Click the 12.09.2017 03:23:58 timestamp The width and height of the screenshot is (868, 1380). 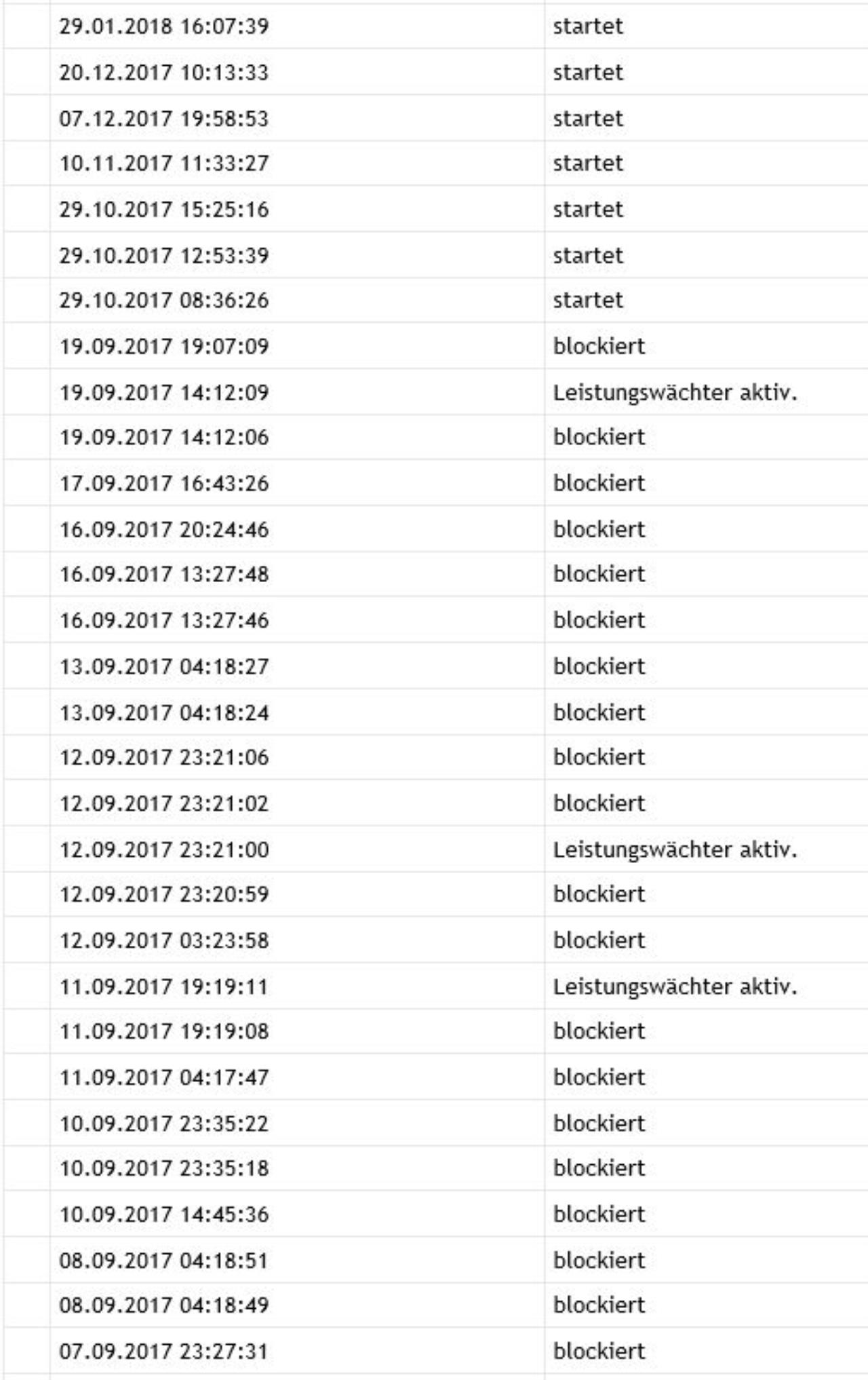click(163, 940)
